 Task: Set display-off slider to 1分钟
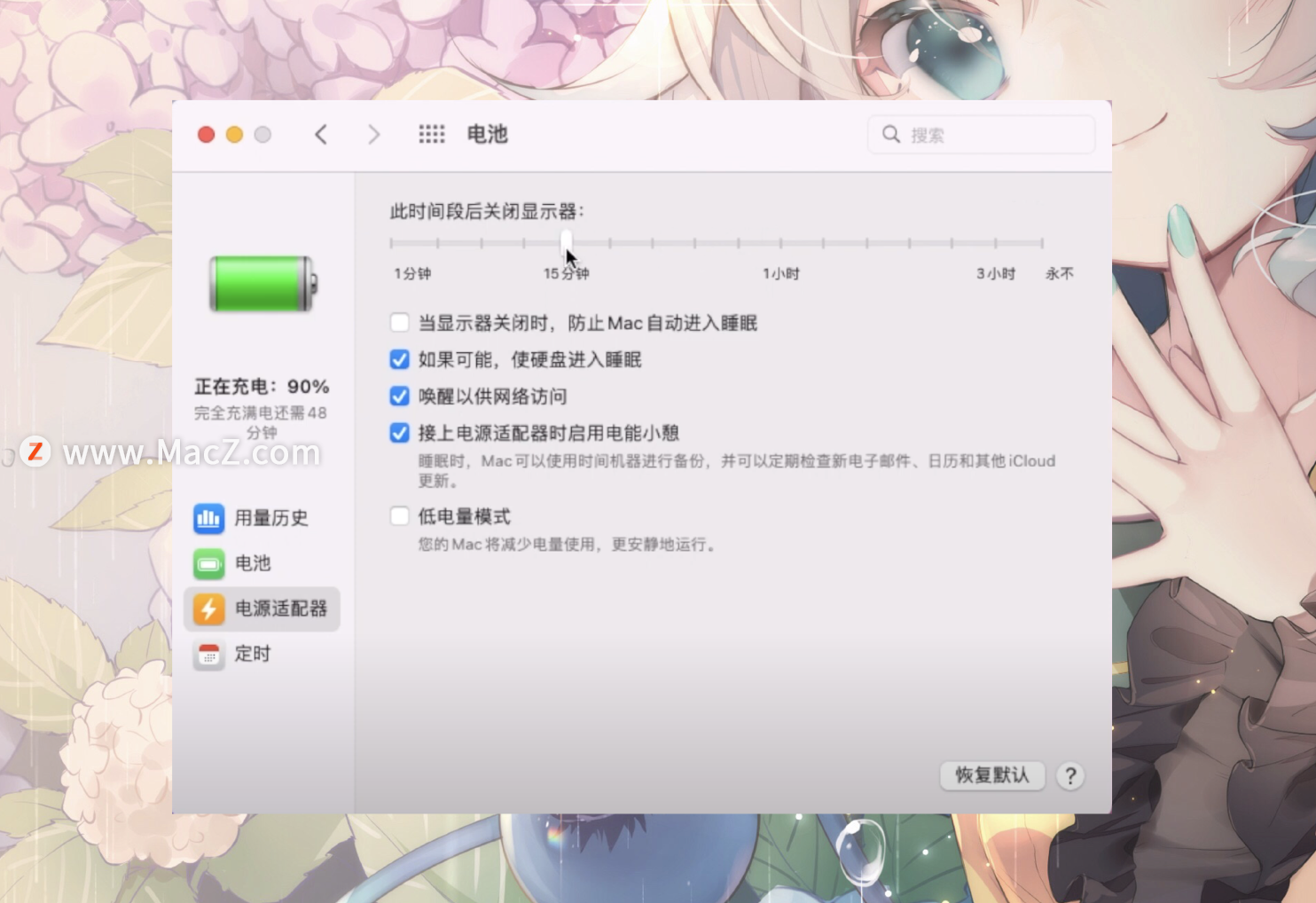pyautogui.click(x=391, y=242)
